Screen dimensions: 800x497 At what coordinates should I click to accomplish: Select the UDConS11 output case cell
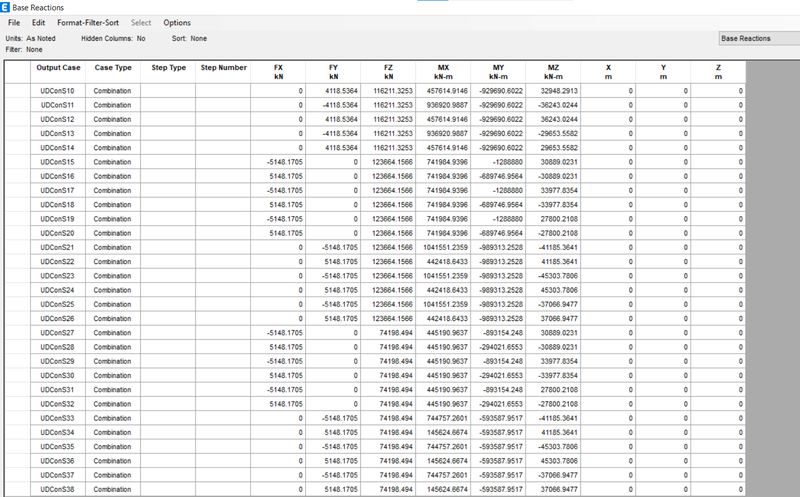pyautogui.click(x=58, y=105)
